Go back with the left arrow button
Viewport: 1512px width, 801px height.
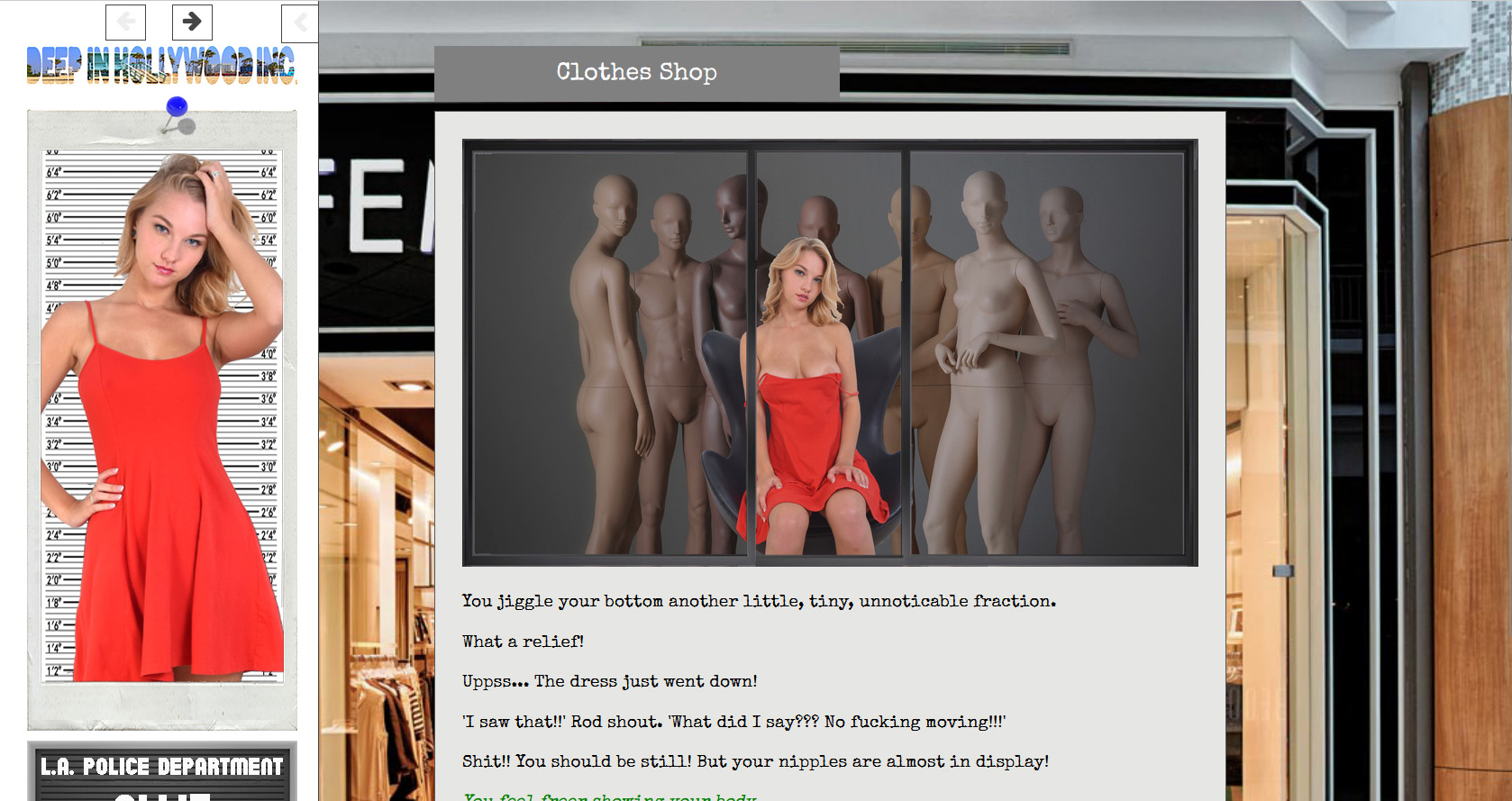click(125, 22)
